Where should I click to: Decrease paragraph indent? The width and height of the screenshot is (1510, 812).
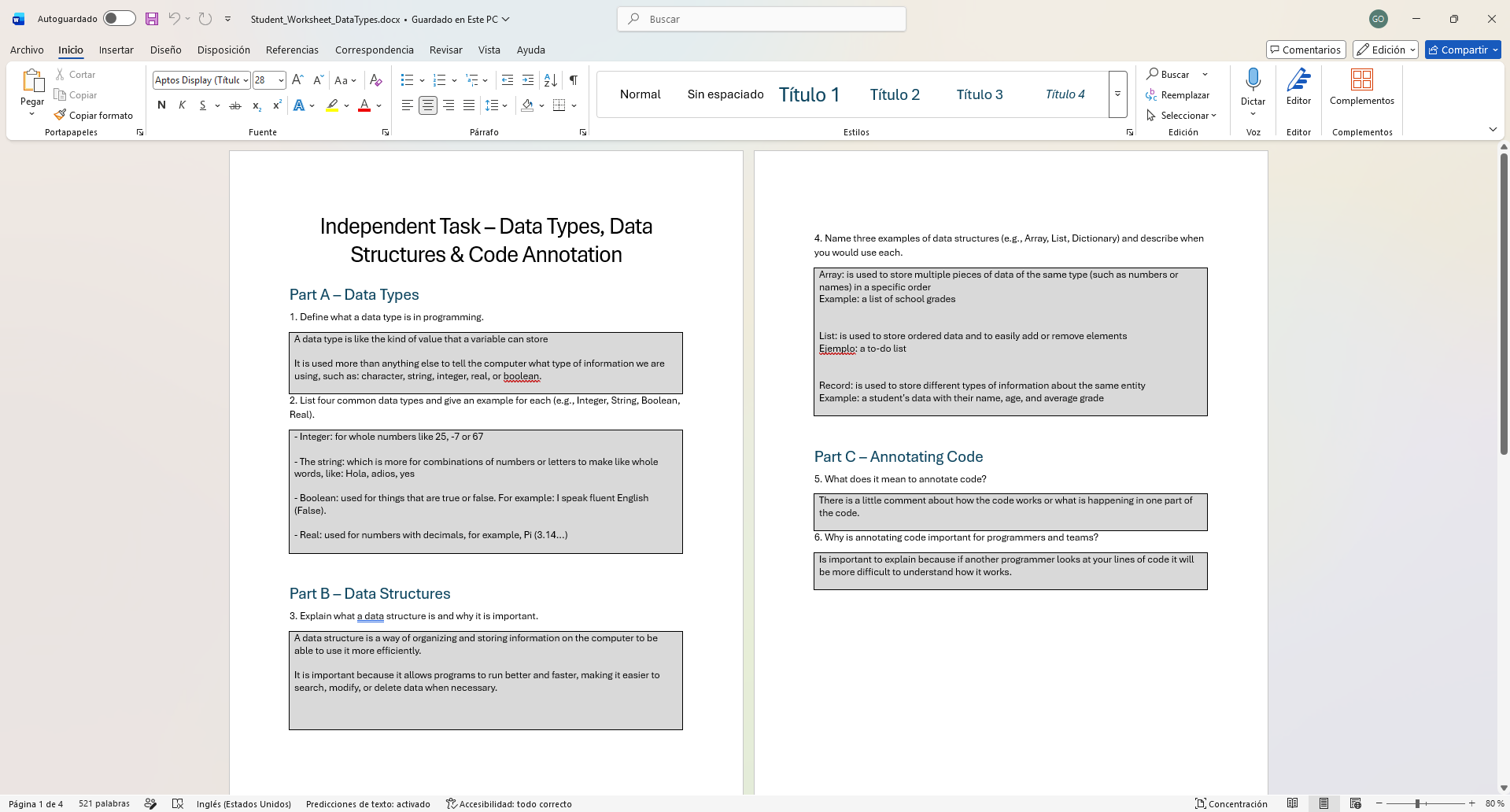pyautogui.click(x=508, y=80)
